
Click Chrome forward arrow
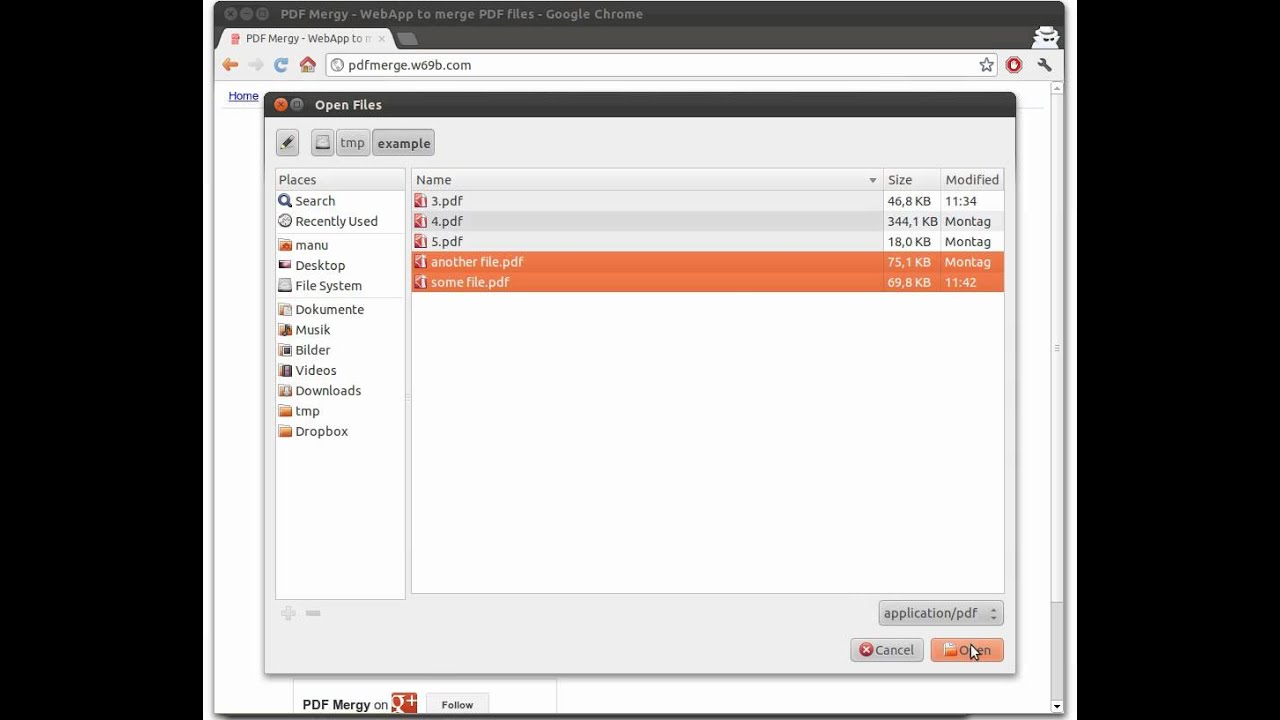(x=256, y=65)
